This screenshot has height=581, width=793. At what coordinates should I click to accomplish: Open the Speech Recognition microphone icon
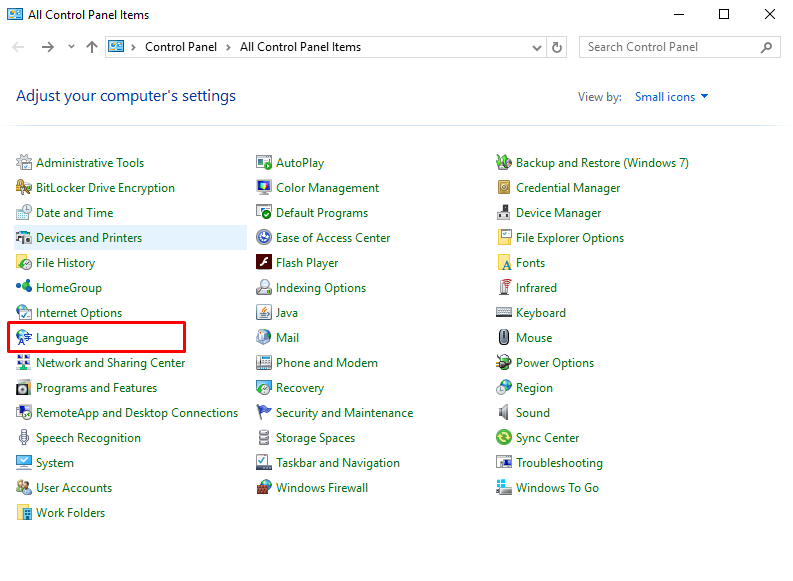tap(24, 437)
